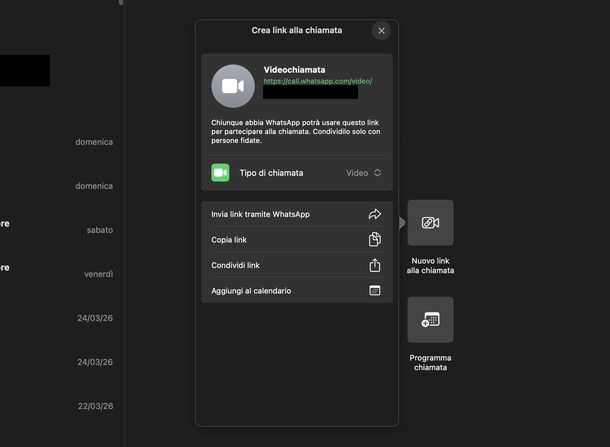This screenshot has width=610, height=447.
Task: Select first 24/03/26 chat row
Action: pyautogui.click(x=95, y=318)
